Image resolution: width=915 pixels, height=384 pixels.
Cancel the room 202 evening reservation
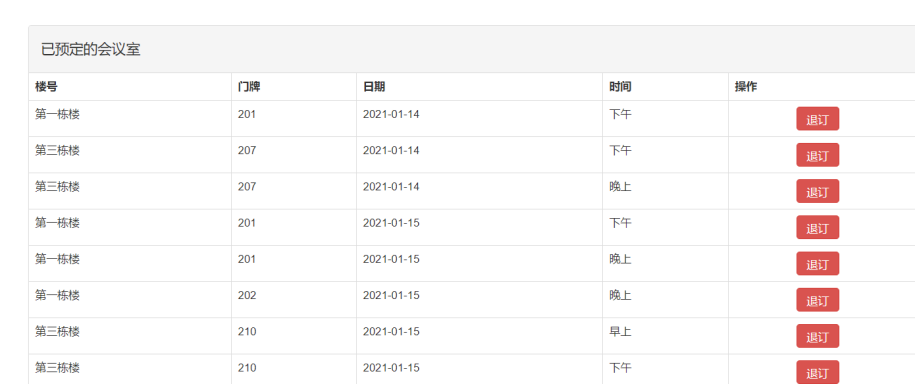point(817,299)
